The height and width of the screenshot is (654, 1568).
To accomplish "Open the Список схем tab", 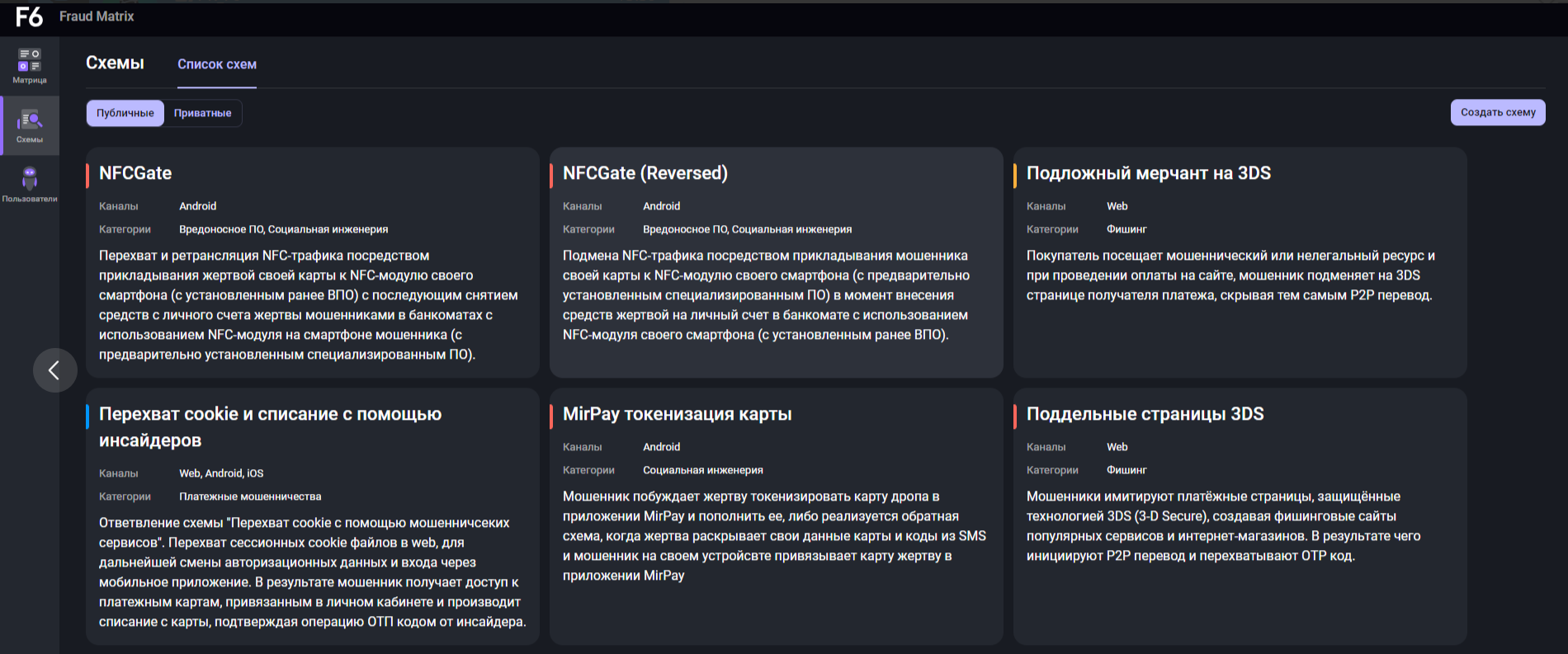I will click(x=217, y=64).
